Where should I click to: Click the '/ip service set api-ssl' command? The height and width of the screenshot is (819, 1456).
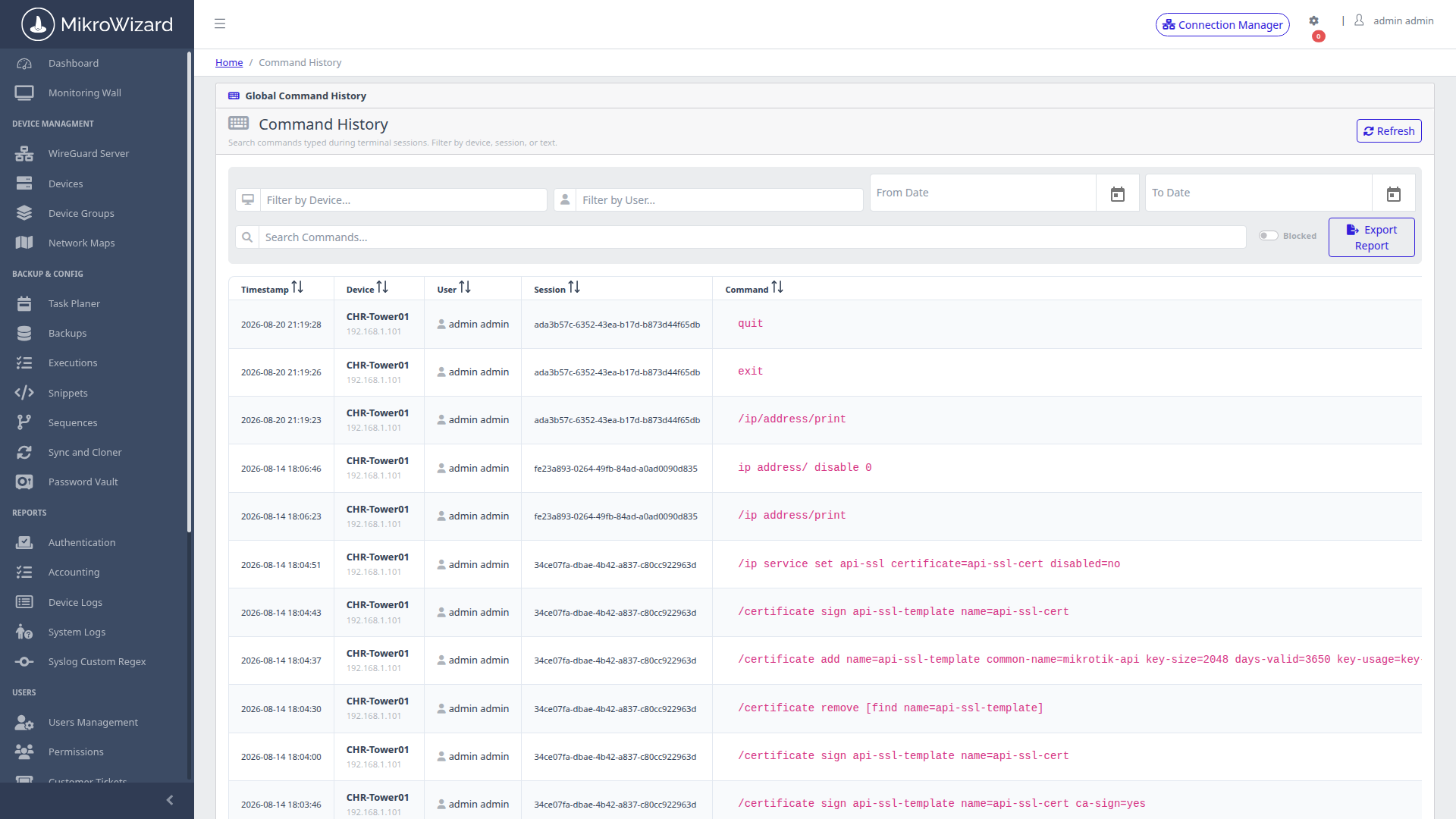click(x=929, y=564)
